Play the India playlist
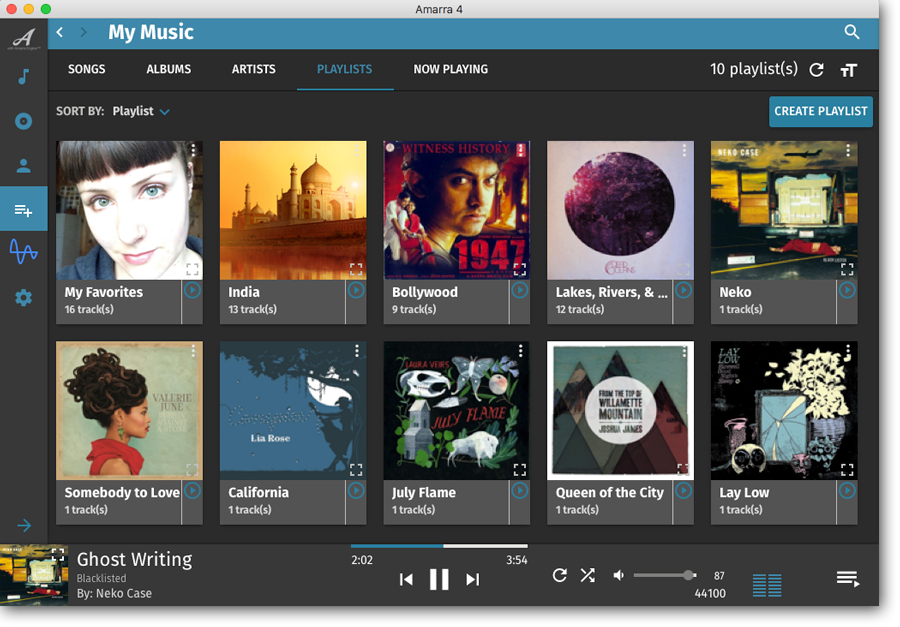900x627 pixels. tap(356, 291)
